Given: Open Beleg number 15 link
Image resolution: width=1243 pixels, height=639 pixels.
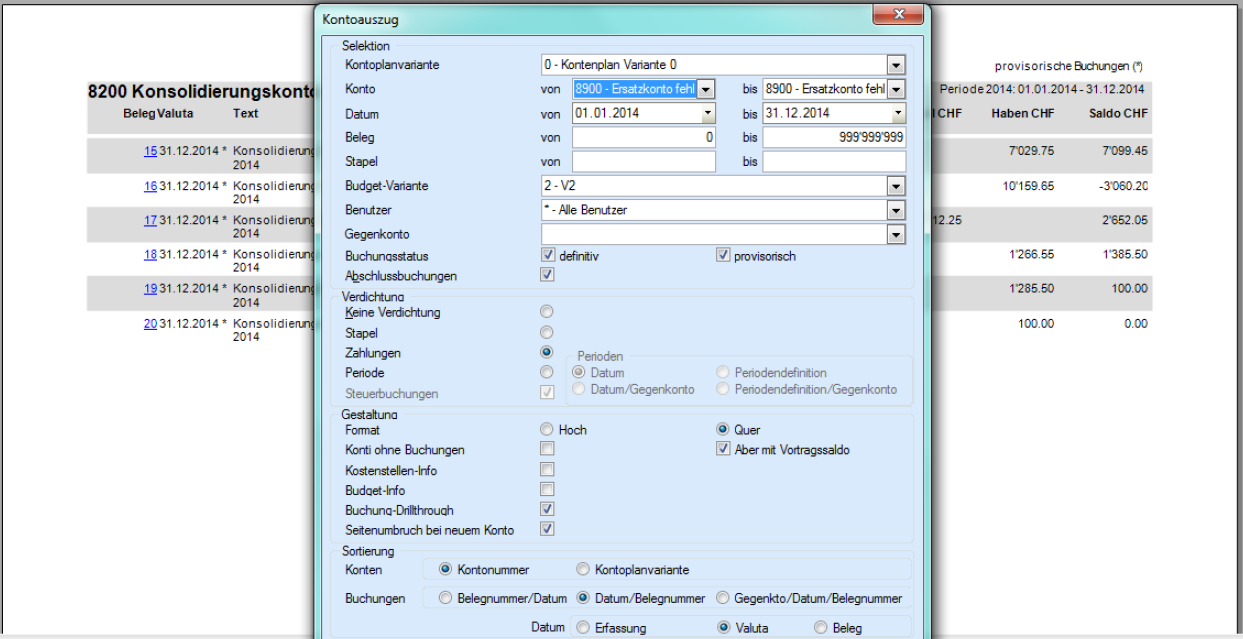Looking at the screenshot, I should (x=150, y=152).
